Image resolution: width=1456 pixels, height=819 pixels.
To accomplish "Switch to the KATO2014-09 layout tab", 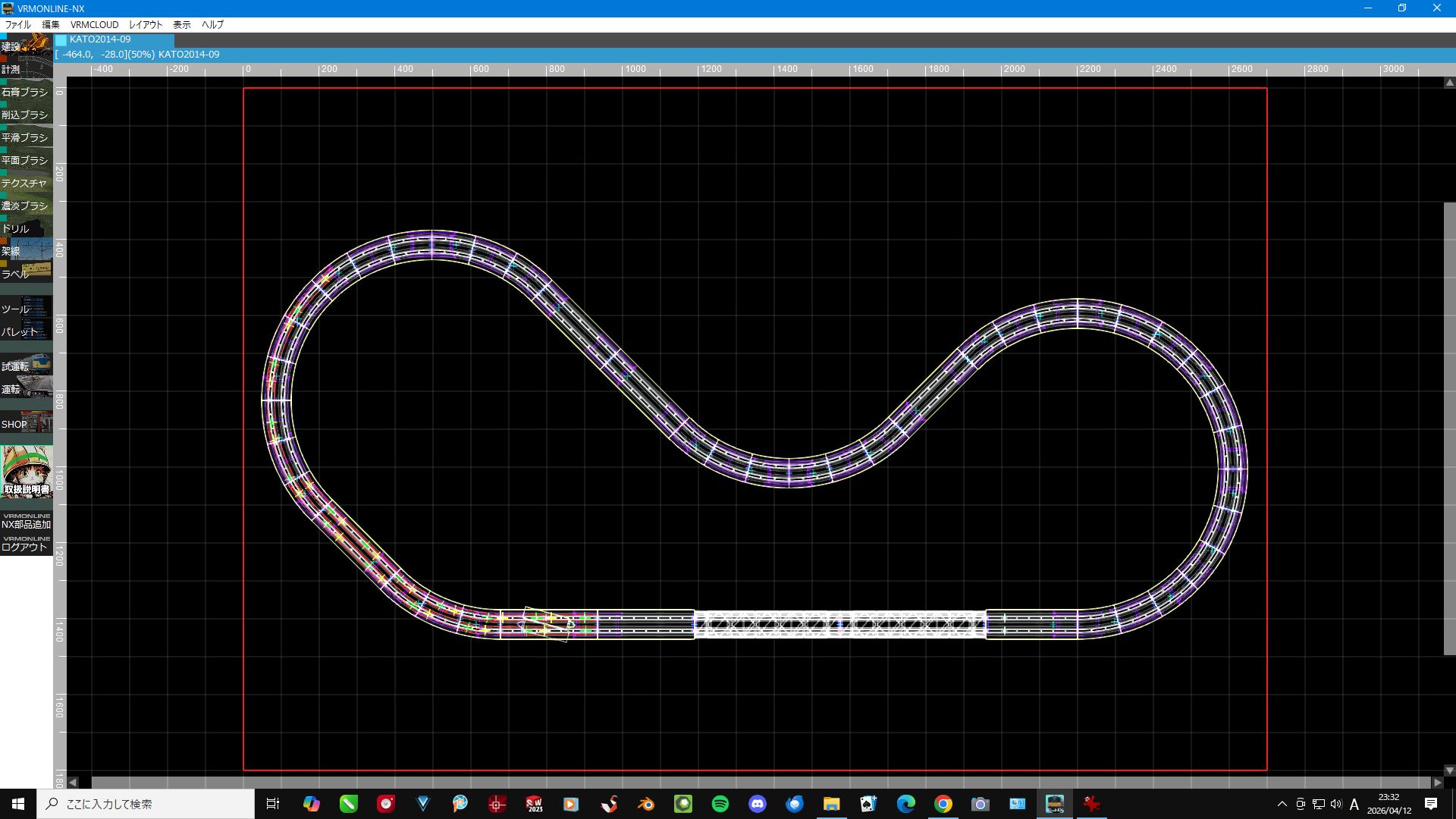I will [115, 39].
